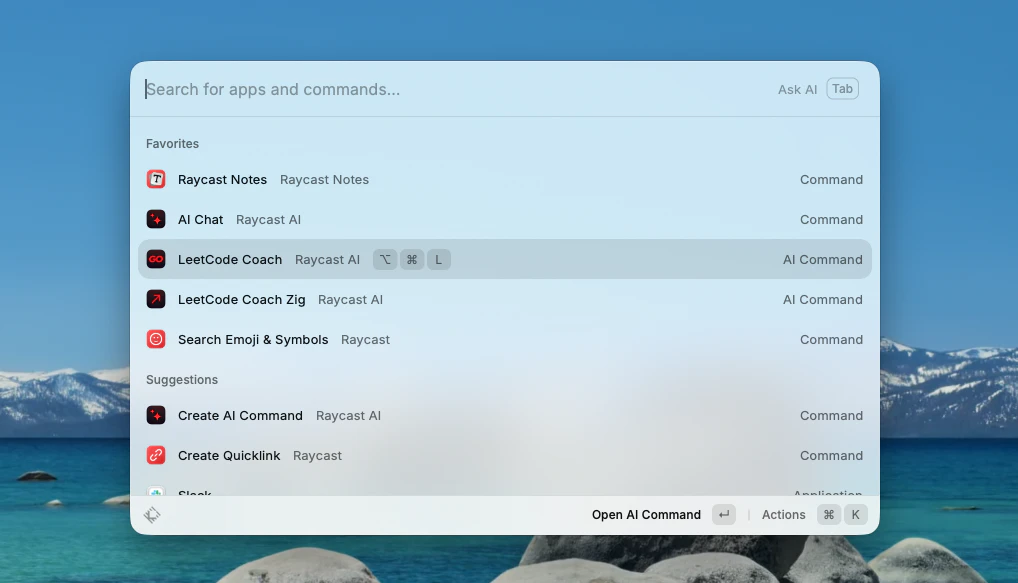Click the K key badge next to Actions
The height and width of the screenshot is (583, 1018).
[856, 515]
